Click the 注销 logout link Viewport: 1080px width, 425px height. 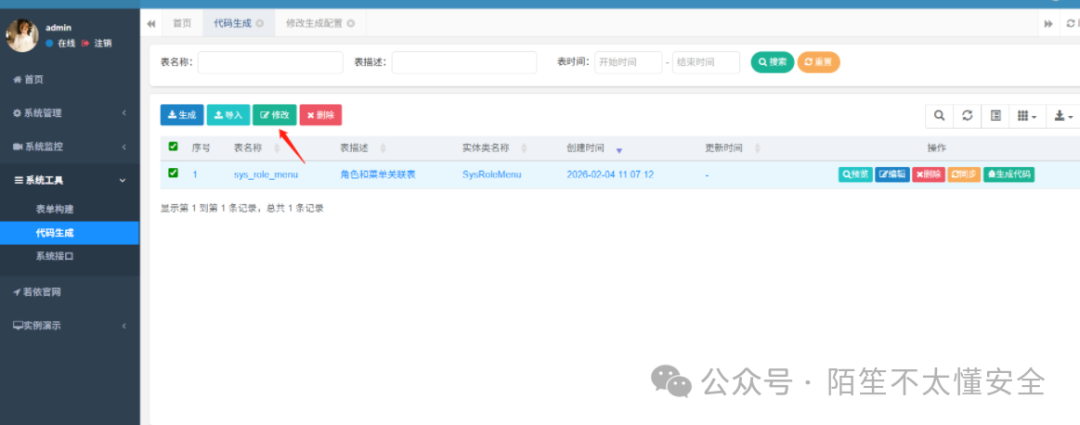[x=96, y=43]
